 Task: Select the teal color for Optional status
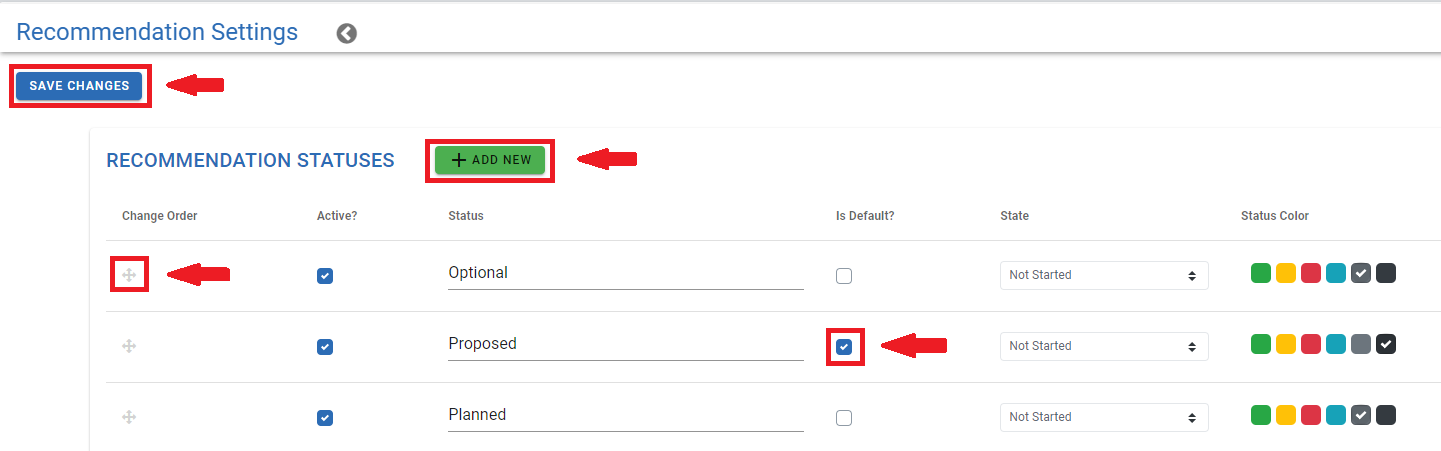(1336, 273)
